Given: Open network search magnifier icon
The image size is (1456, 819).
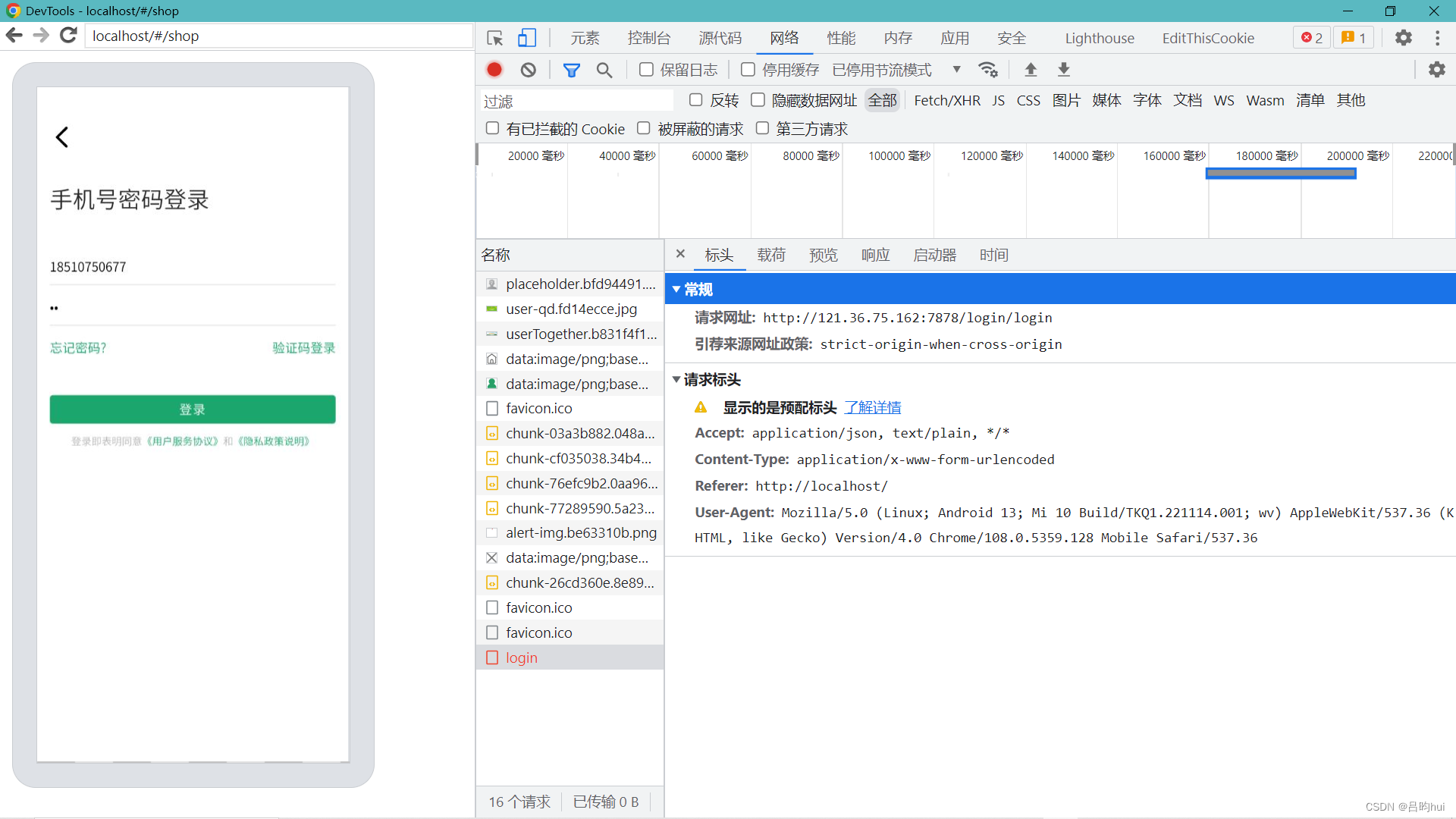Looking at the screenshot, I should tap(604, 70).
